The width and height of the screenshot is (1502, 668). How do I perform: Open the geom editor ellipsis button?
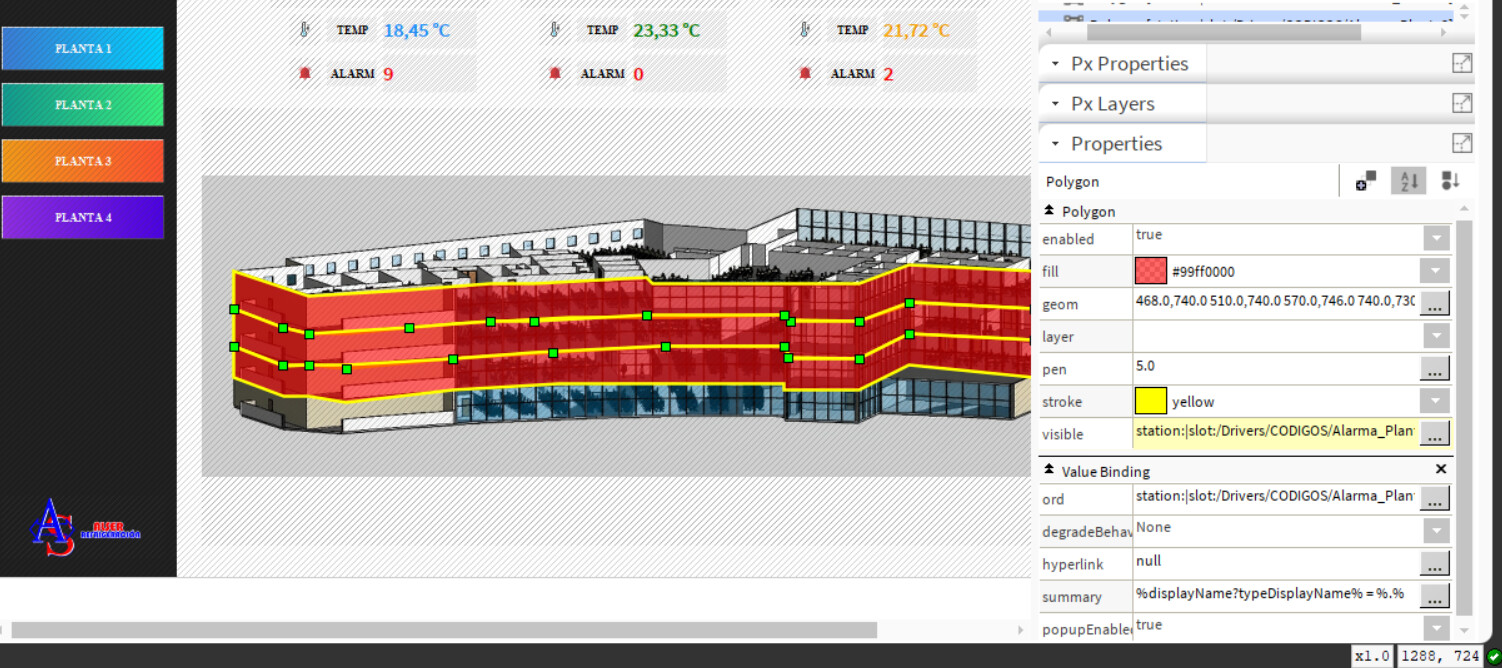(x=1434, y=303)
